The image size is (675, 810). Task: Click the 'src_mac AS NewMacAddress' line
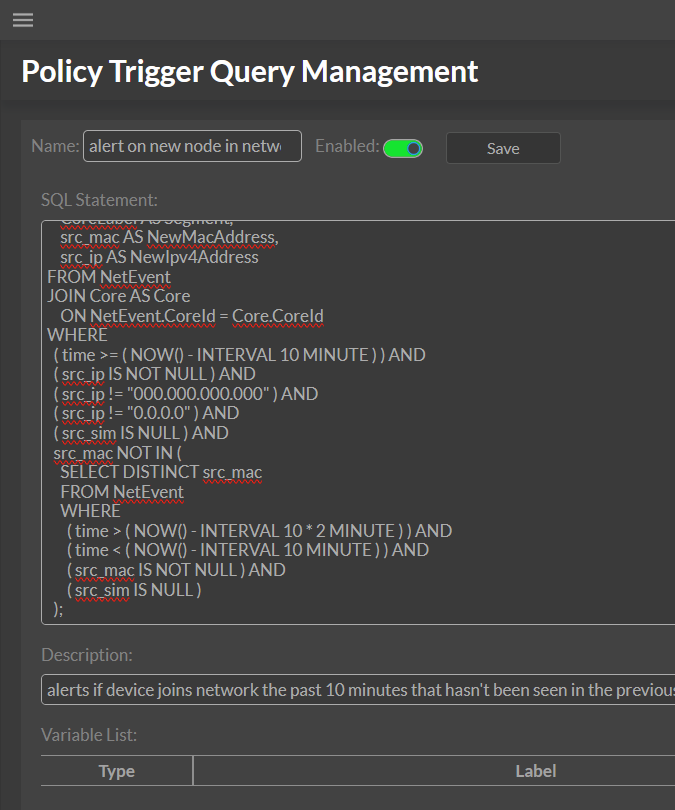point(168,237)
